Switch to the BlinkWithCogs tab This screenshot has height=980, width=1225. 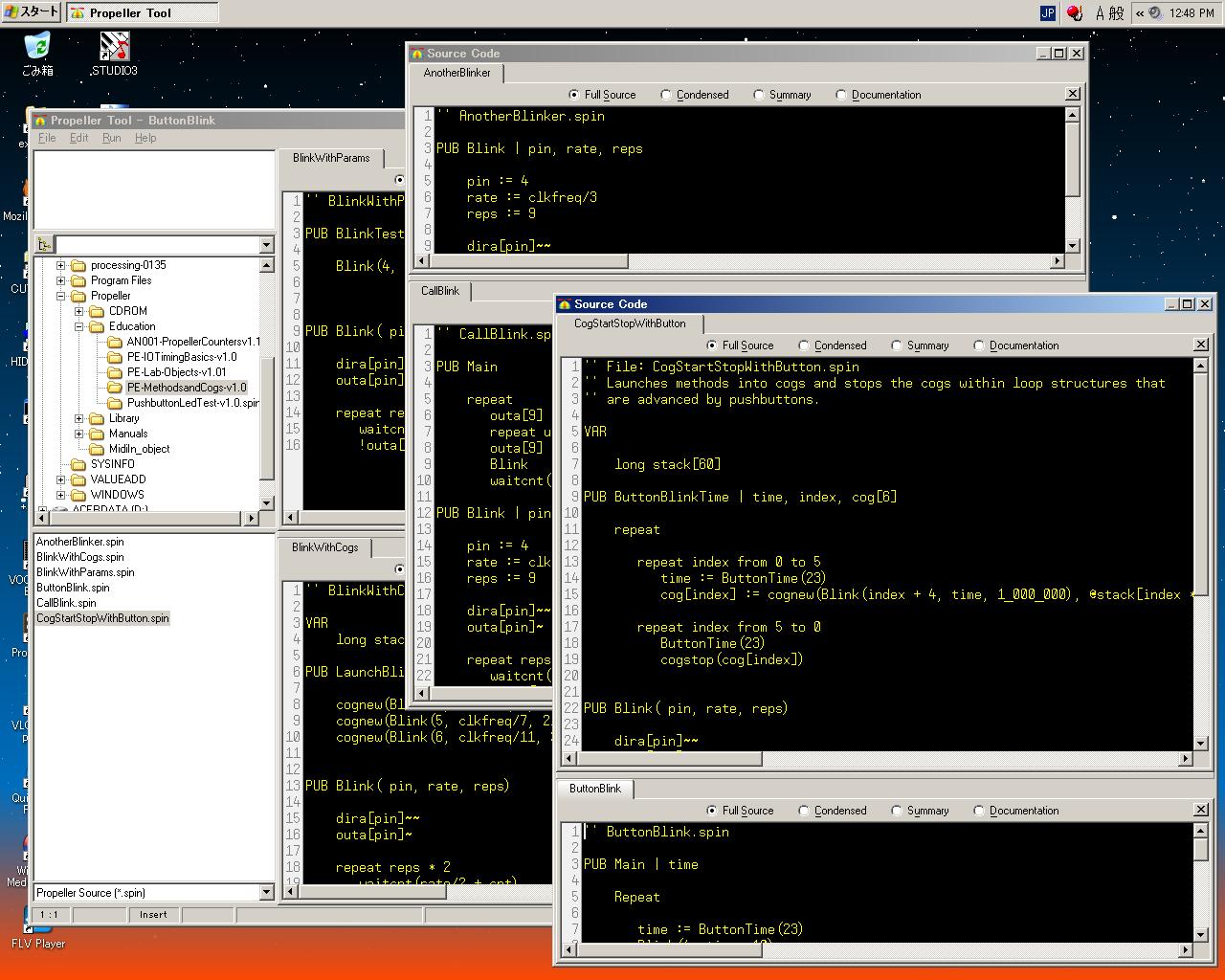[x=325, y=547]
